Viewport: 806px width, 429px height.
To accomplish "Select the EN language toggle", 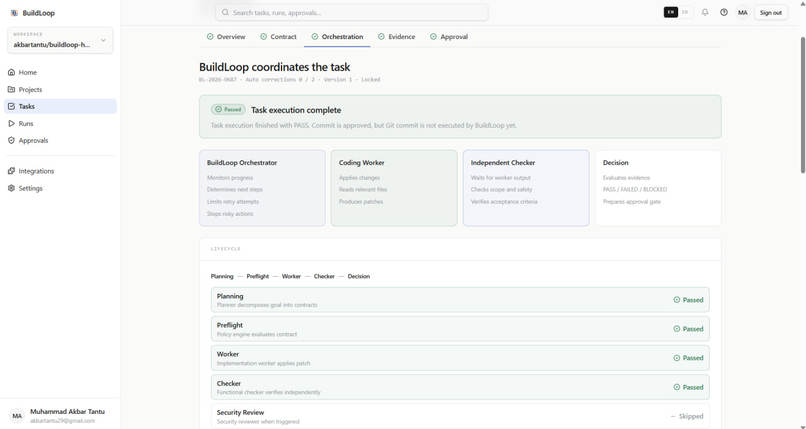I will coord(671,12).
